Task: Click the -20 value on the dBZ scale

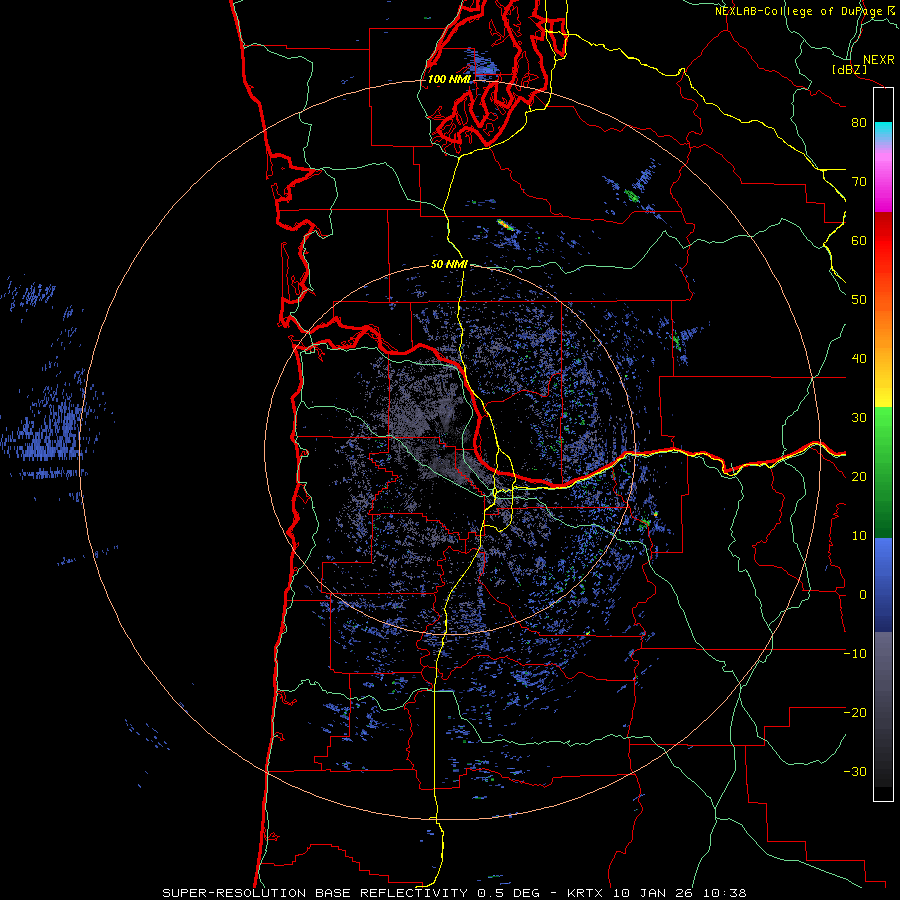Action: [855, 713]
